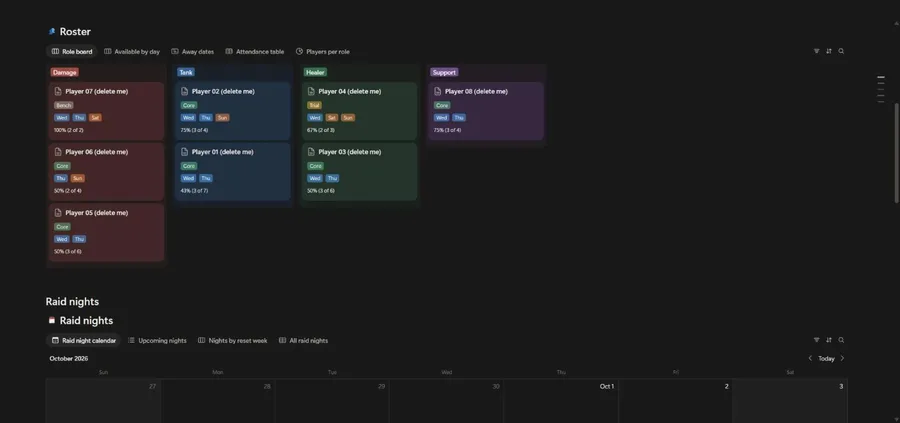Click the Raid nights calendar icon

[52, 320]
